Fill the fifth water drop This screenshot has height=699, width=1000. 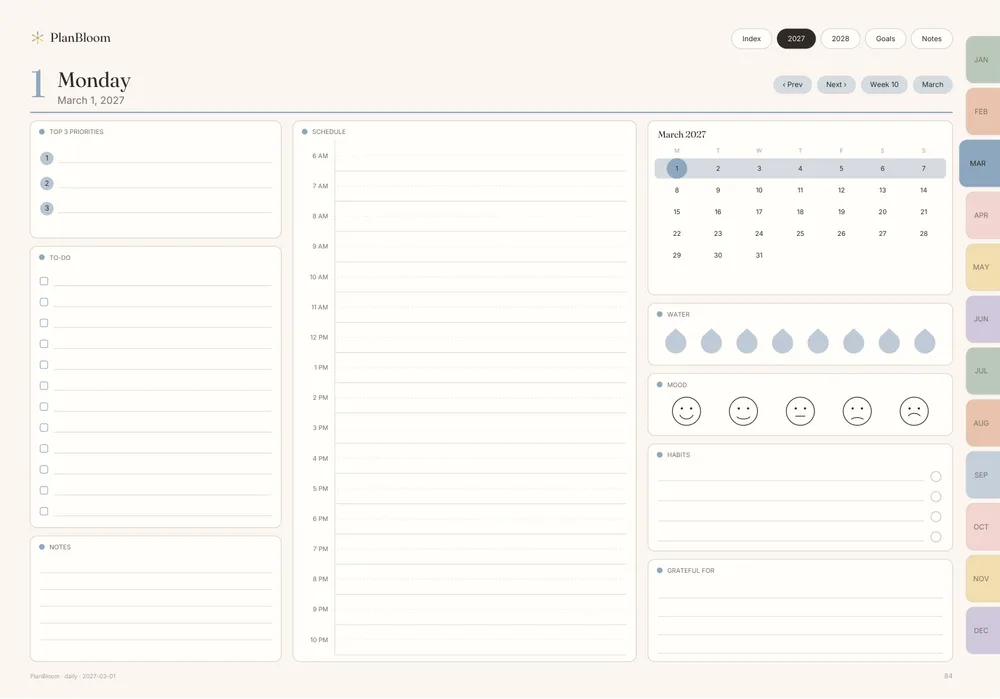tap(818, 341)
